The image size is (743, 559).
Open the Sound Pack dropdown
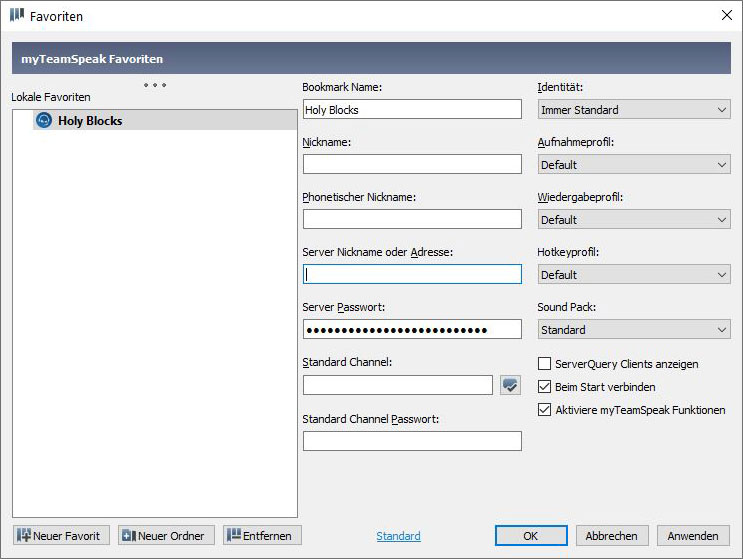[634, 330]
